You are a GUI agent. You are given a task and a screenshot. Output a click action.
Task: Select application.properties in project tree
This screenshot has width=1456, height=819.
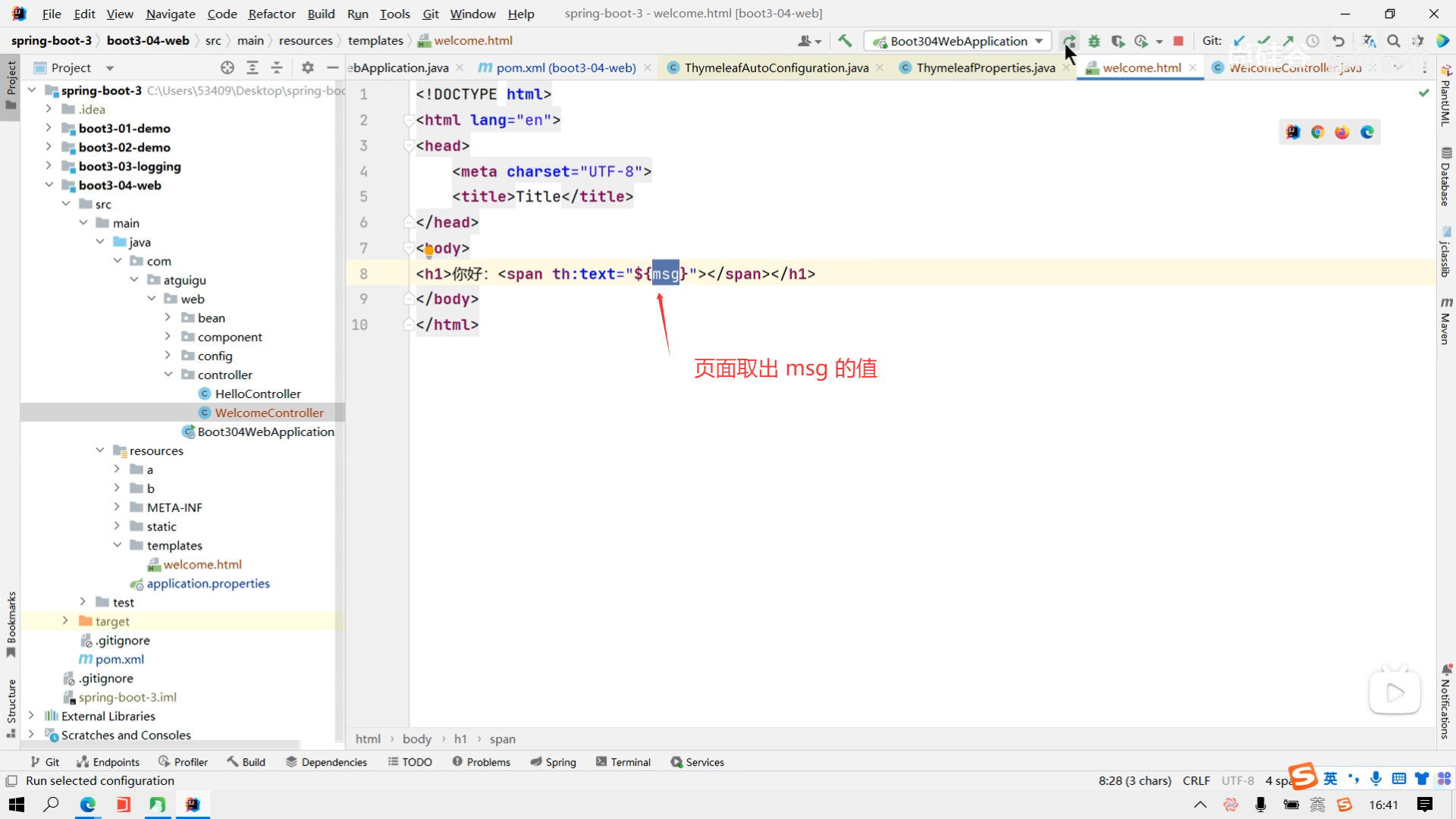[x=208, y=583]
